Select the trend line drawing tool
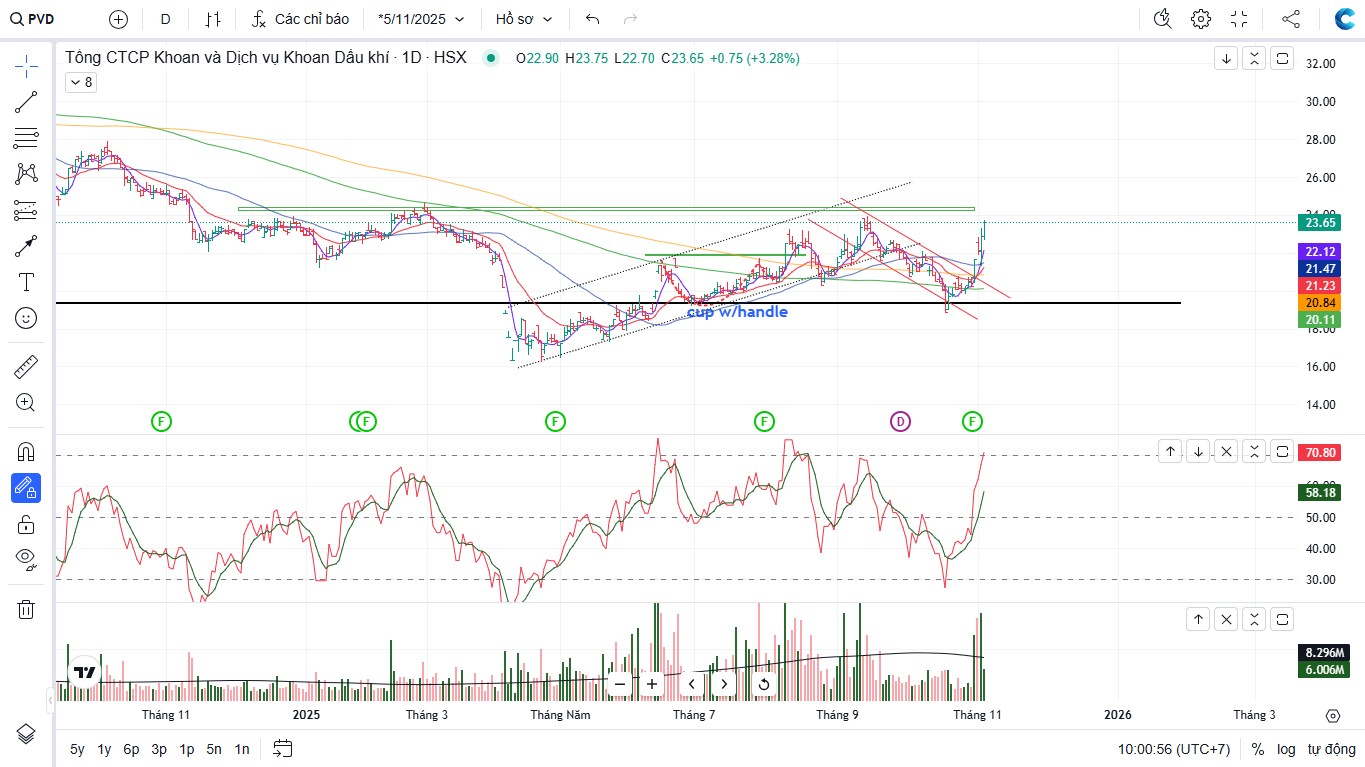1365x767 pixels. coord(26,101)
